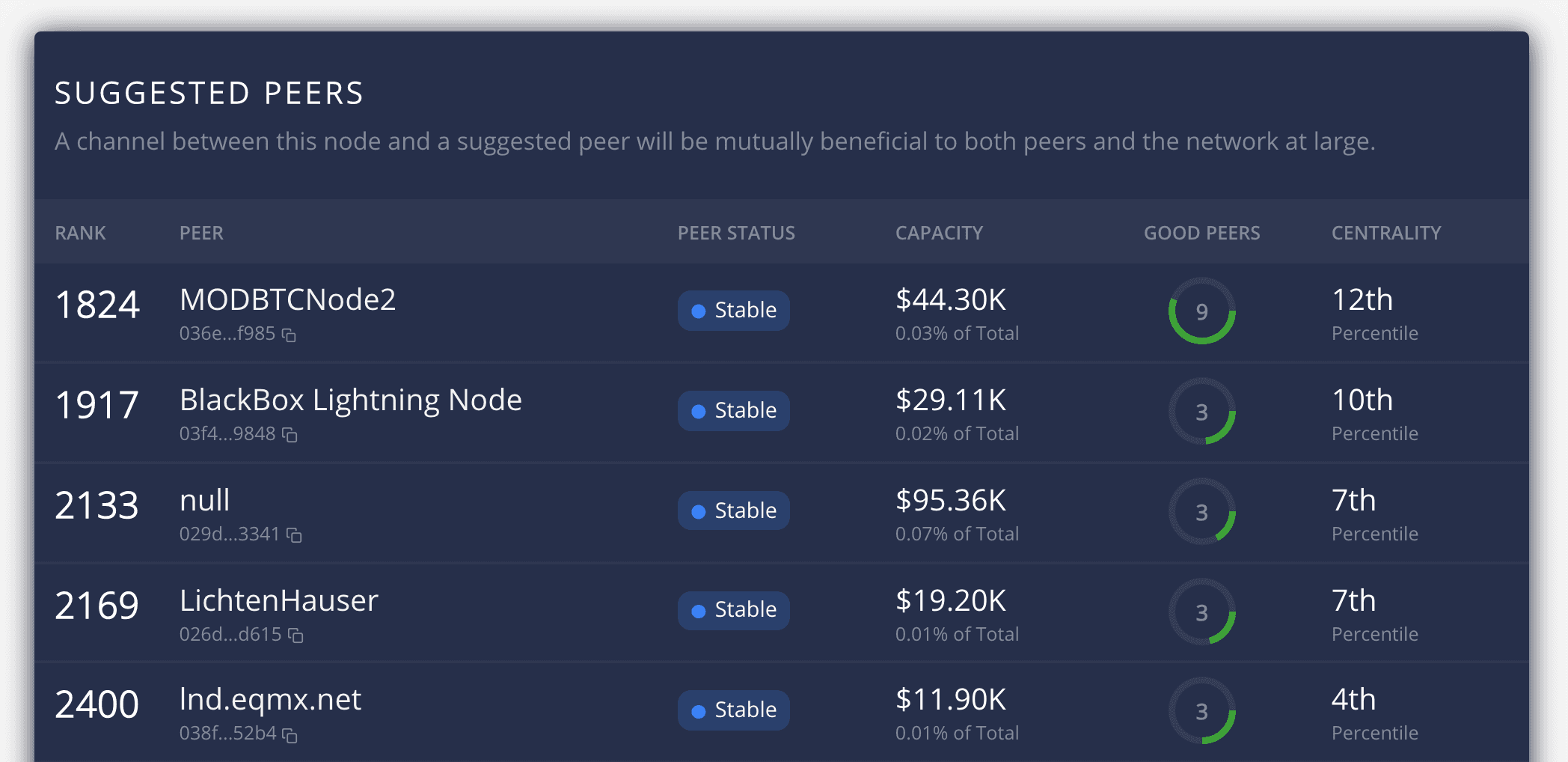Sort by the CENTRALITY column header
Viewport: 1568px width, 762px height.
pos(1385,233)
